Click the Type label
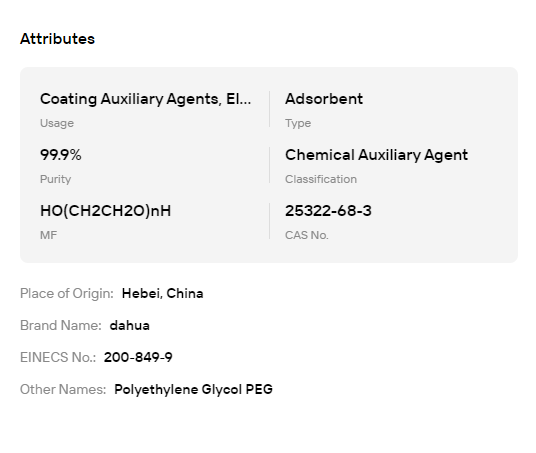Screen dimensions: 536x453 pos(298,123)
